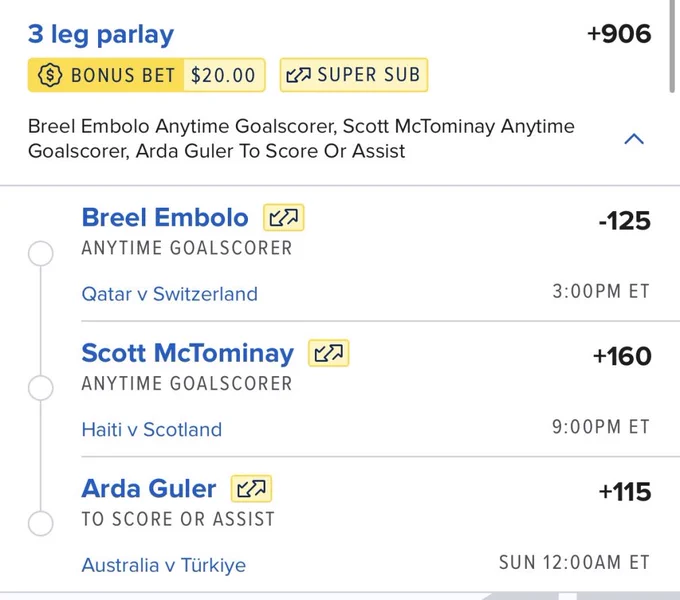Select the status circle for the Scott McTominay leg
This screenshot has width=680, height=600.
click(41, 388)
